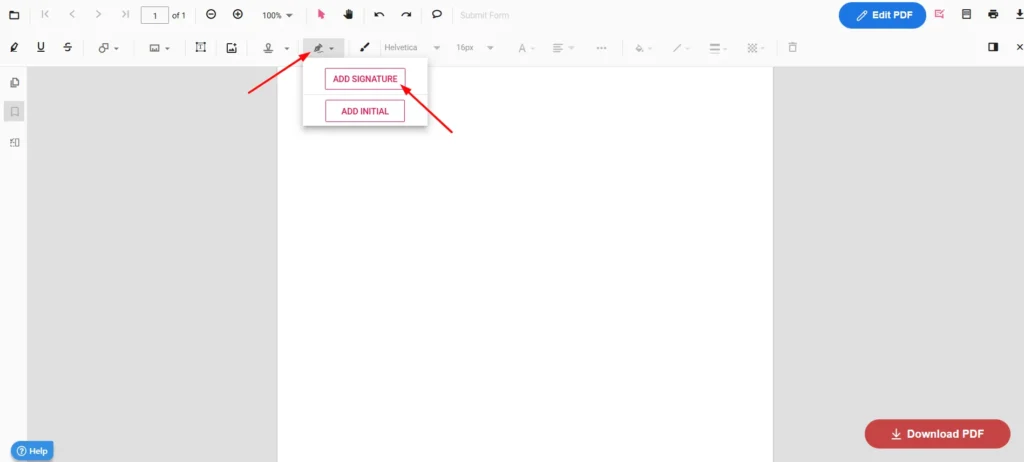Click the download arrow icon in top bar
This screenshot has height=462, width=1024.
[1019, 14]
